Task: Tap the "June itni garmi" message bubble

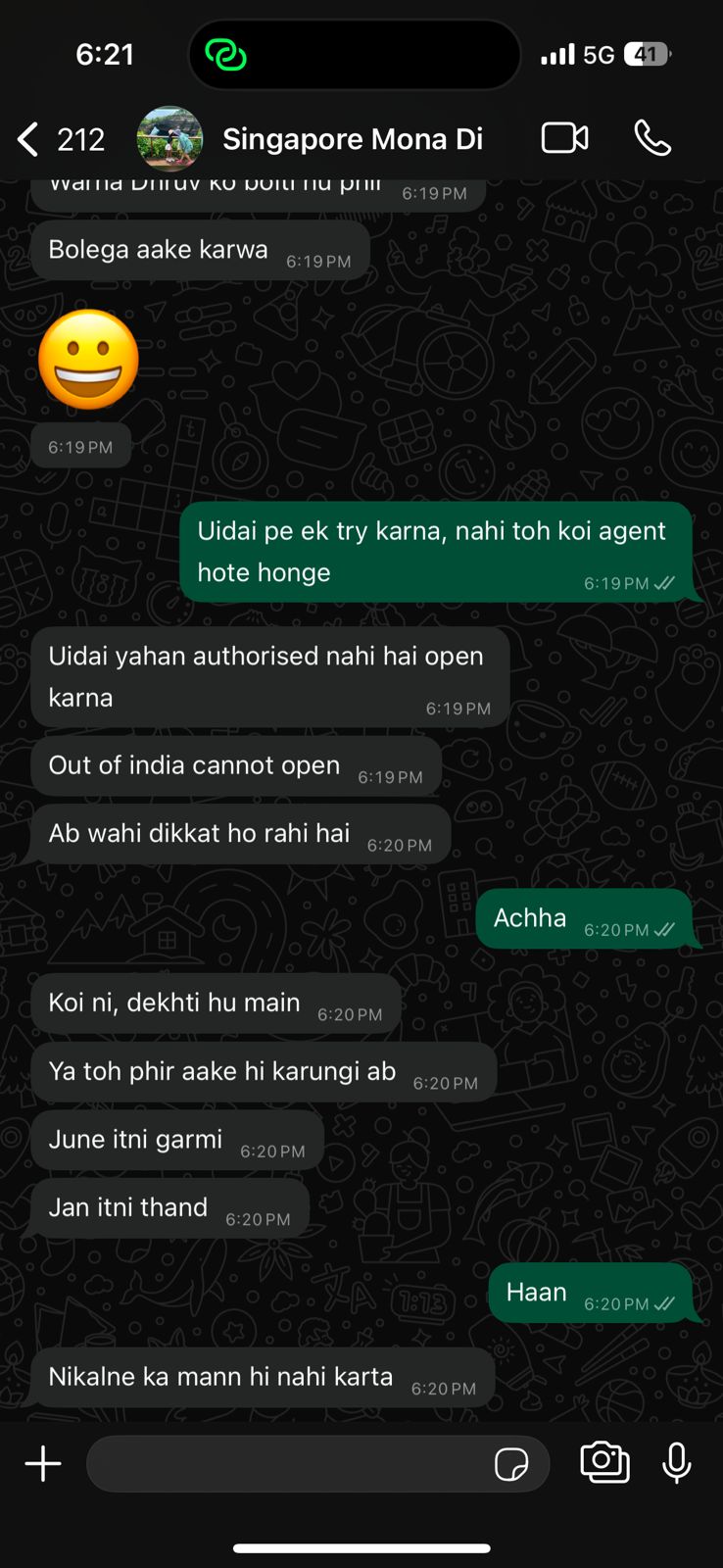Action: [177, 1140]
